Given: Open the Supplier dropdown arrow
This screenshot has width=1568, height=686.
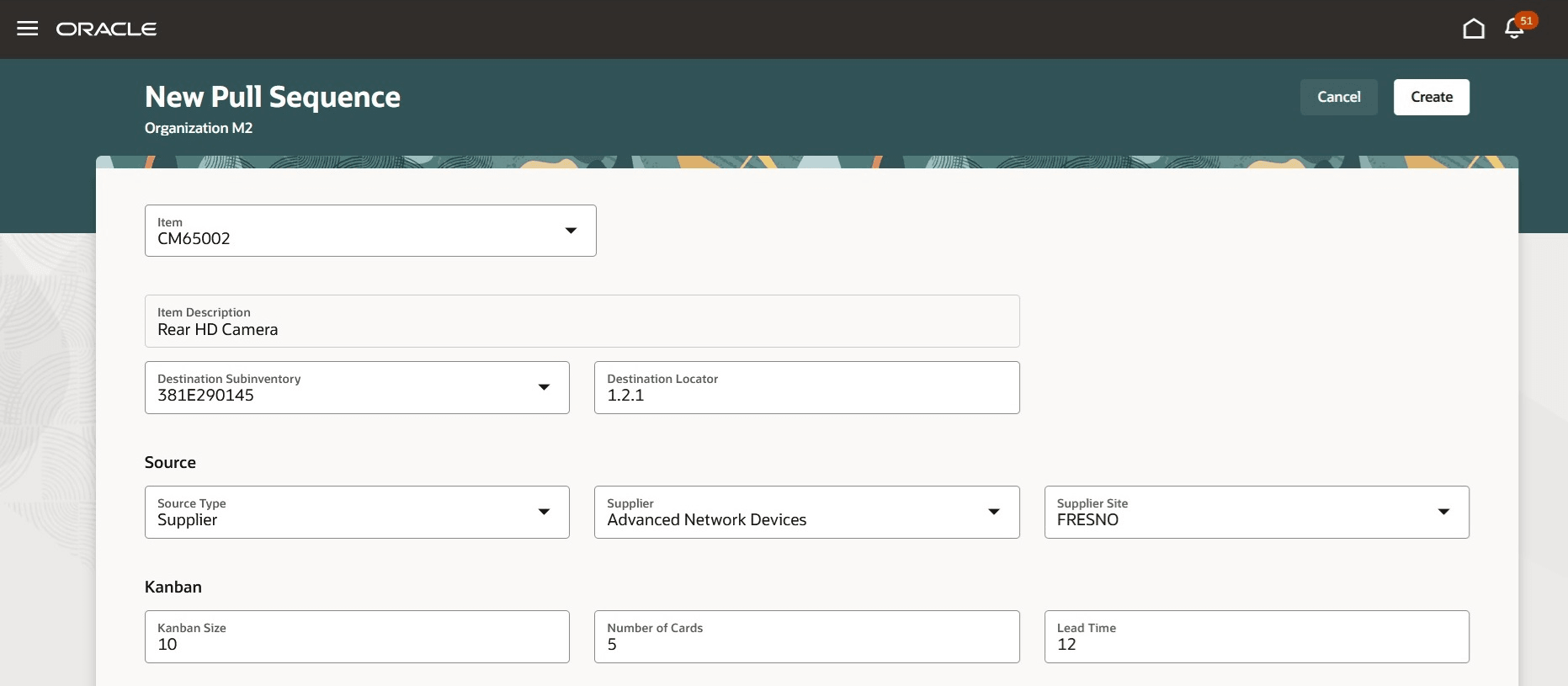Looking at the screenshot, I should (x=994, y=512).
